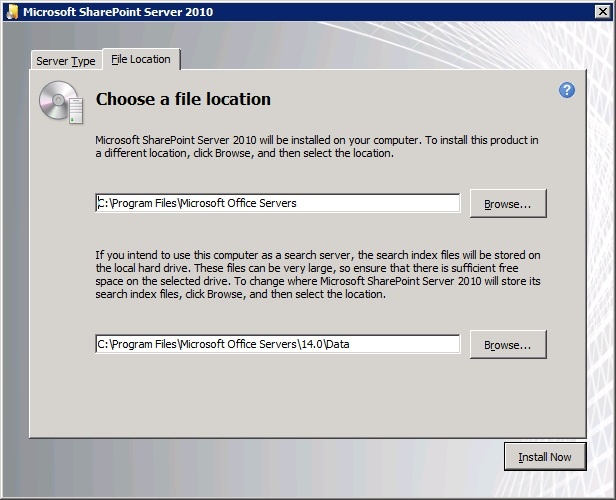Focus the 14.0\Data search index path field
This screenshot has width=616, height=500.
(x=277, y=344)
